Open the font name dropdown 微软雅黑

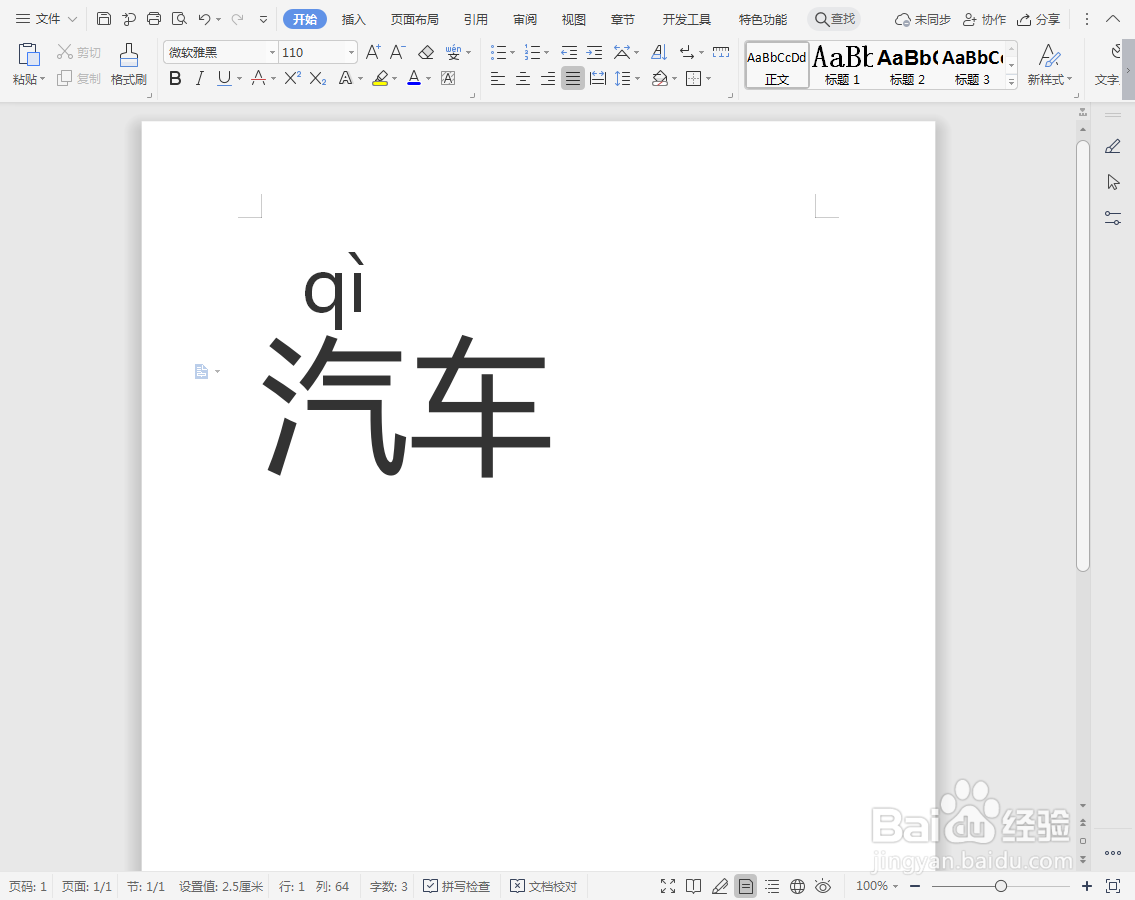click(272, 52)
